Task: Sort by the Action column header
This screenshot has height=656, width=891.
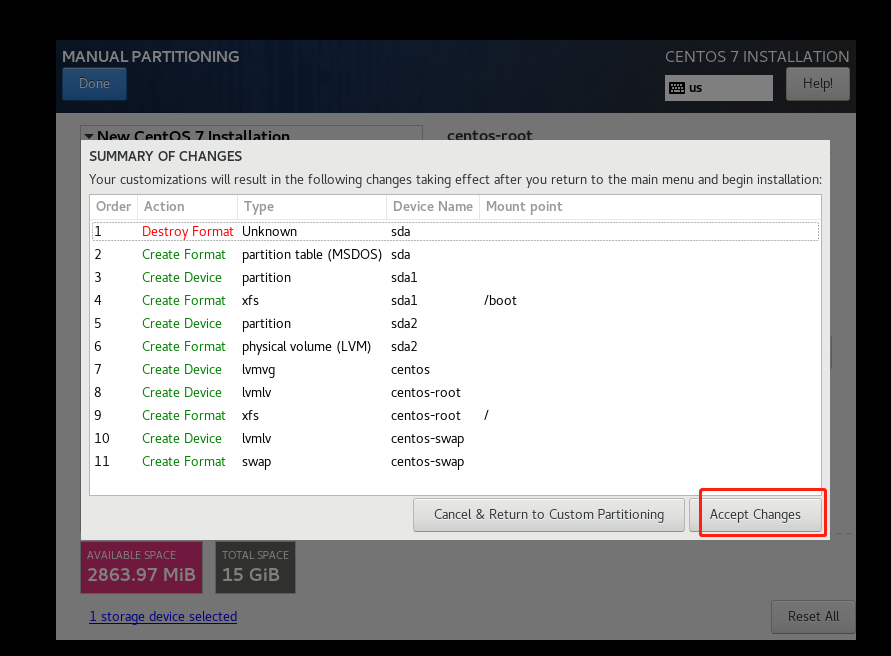Action: point(188,206)
